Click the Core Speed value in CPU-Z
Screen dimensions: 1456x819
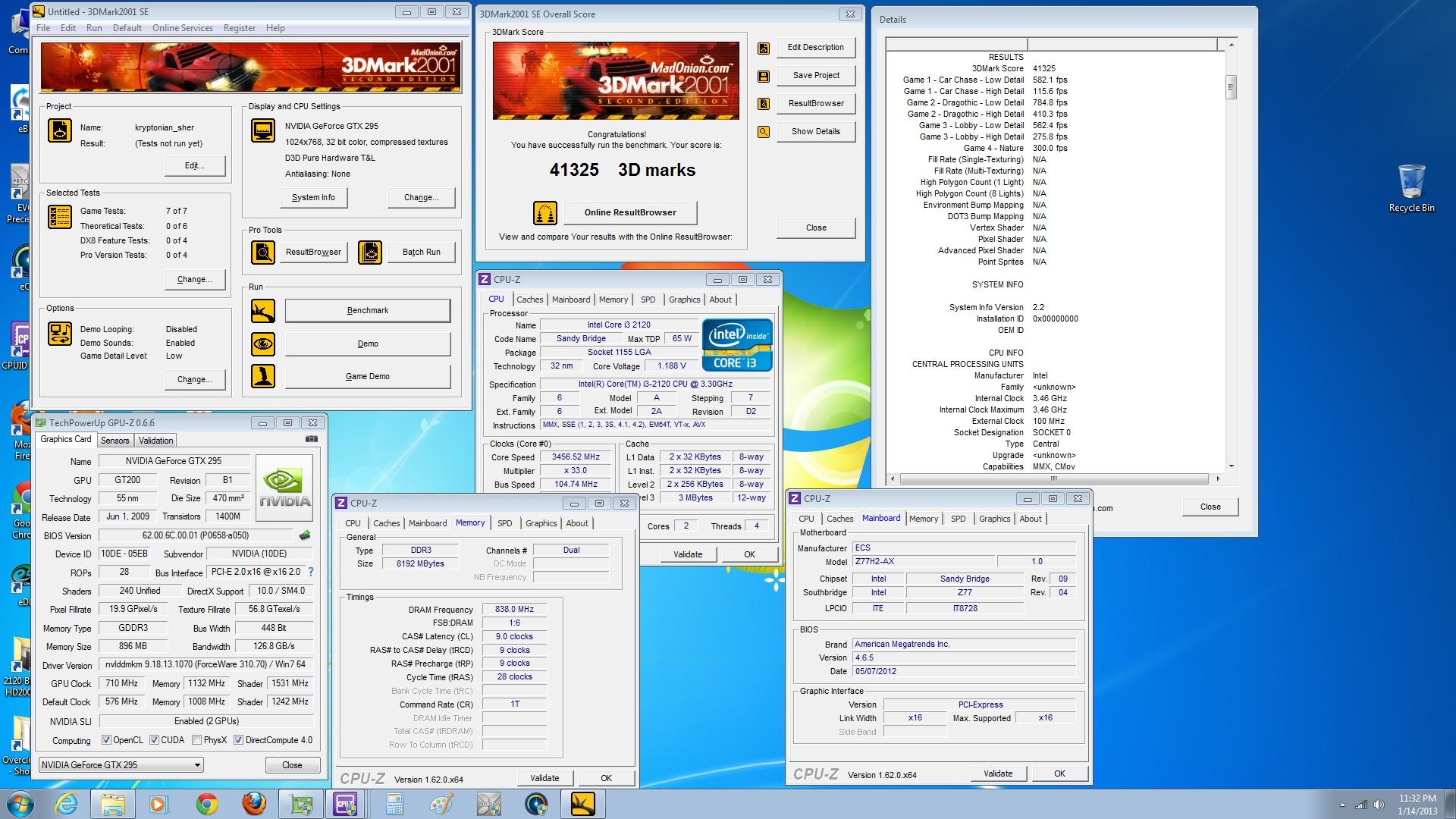tap(576, 457)
